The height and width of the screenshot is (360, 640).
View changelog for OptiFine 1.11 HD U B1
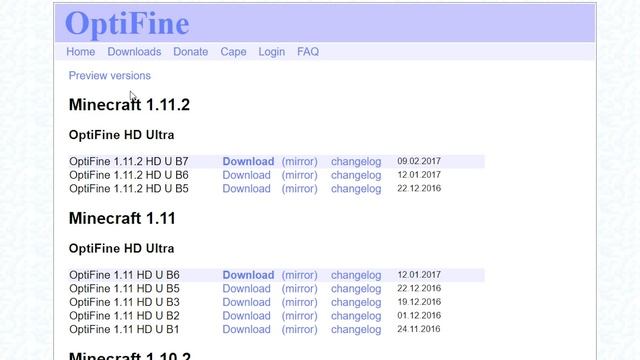356,329
